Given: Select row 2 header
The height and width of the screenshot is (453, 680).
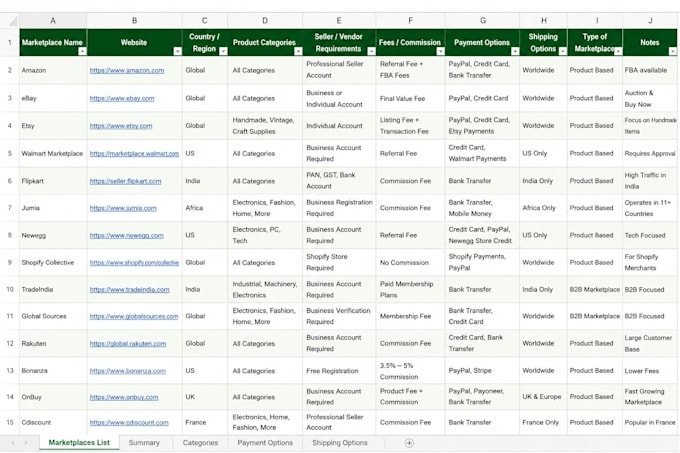Looking at the screenshot, I should 10,70.
